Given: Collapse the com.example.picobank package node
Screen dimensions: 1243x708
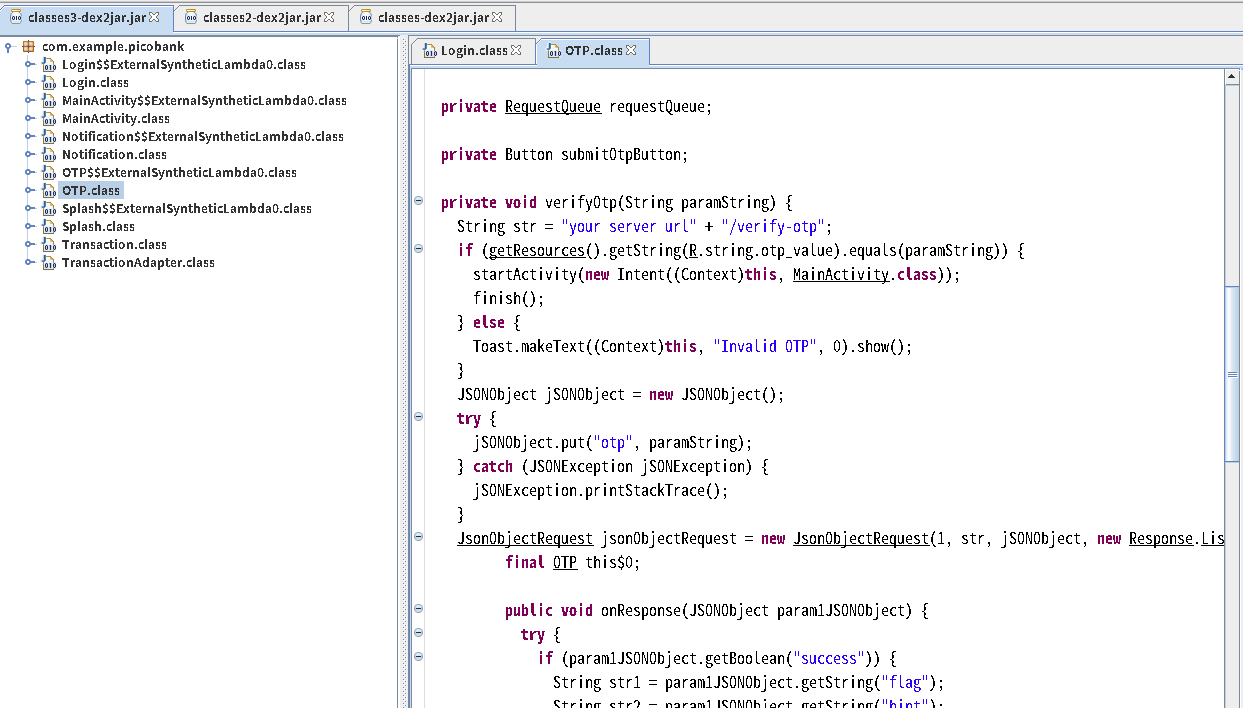Looking at the screenshot, I should pyautogui.click(x=9, y=47).
